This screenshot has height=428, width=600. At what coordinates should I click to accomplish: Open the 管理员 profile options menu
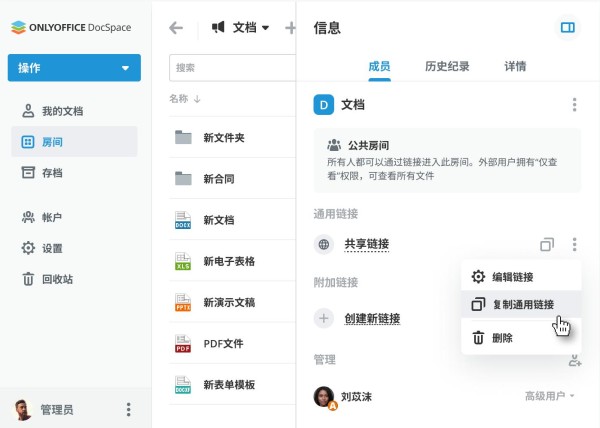[x=129, y=409]
